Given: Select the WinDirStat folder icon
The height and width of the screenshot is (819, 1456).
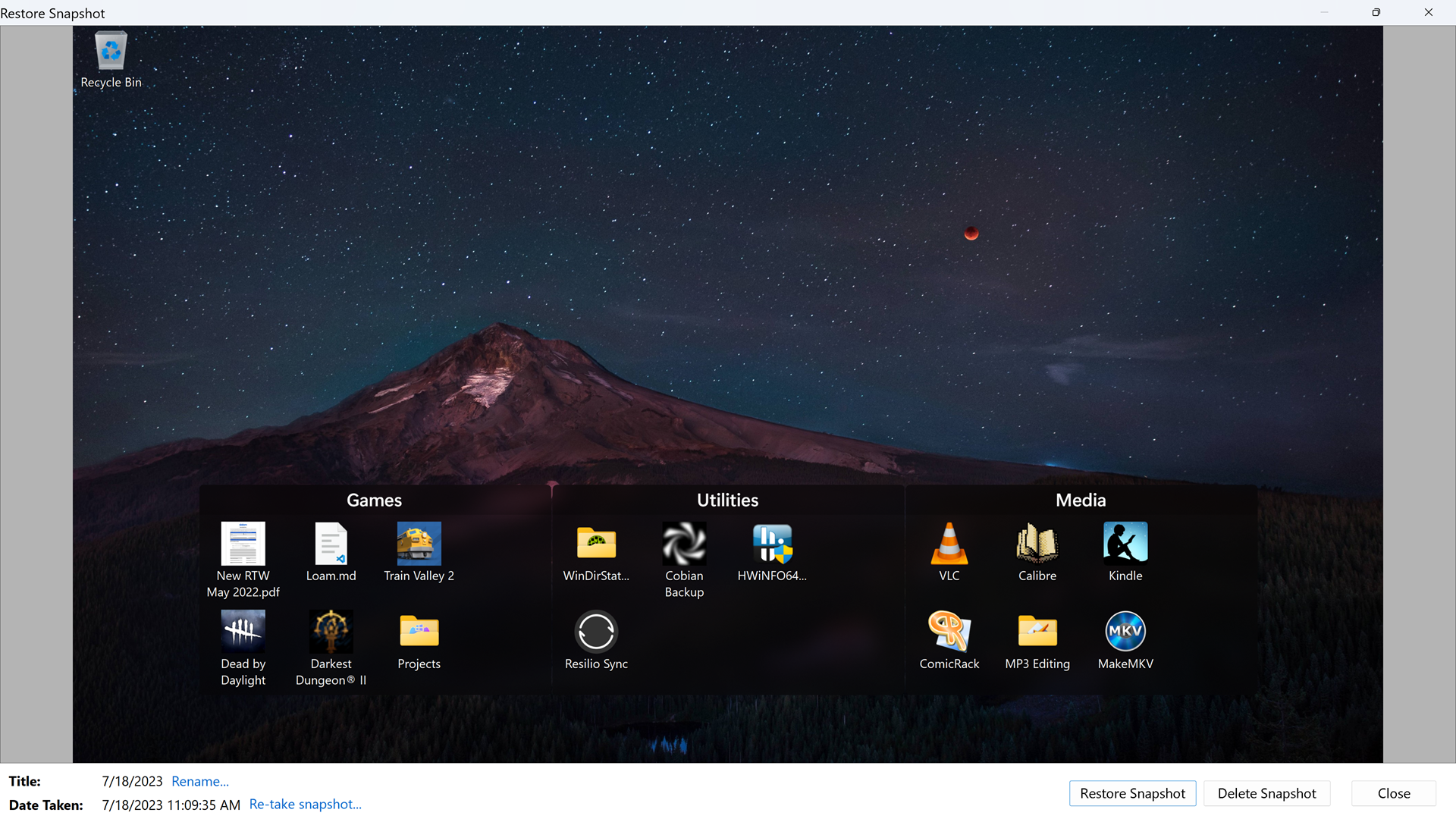Looking at the screenshot, I should click(x=596, y=544).
